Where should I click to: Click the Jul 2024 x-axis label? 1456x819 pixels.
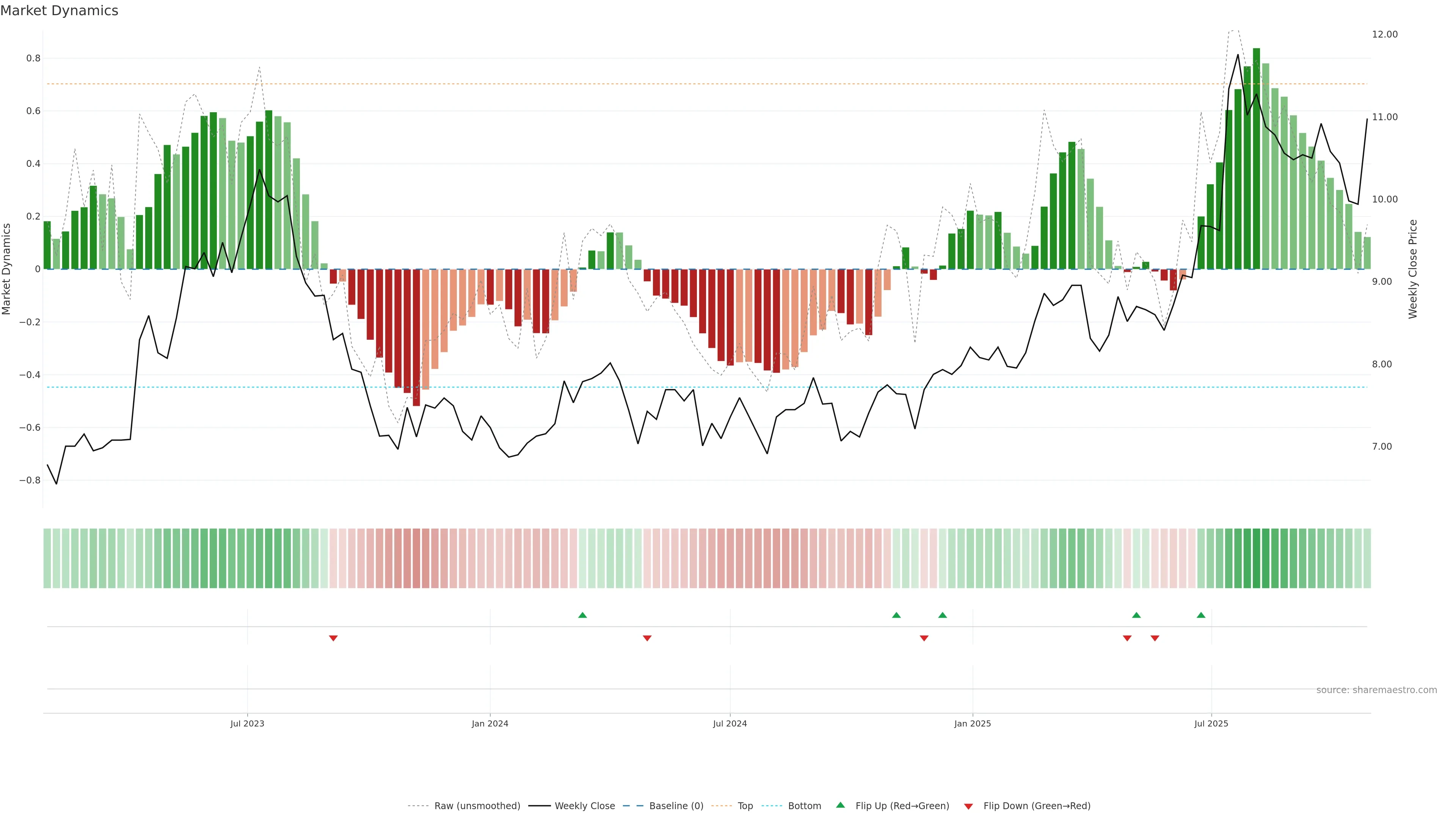click(730, 723)
